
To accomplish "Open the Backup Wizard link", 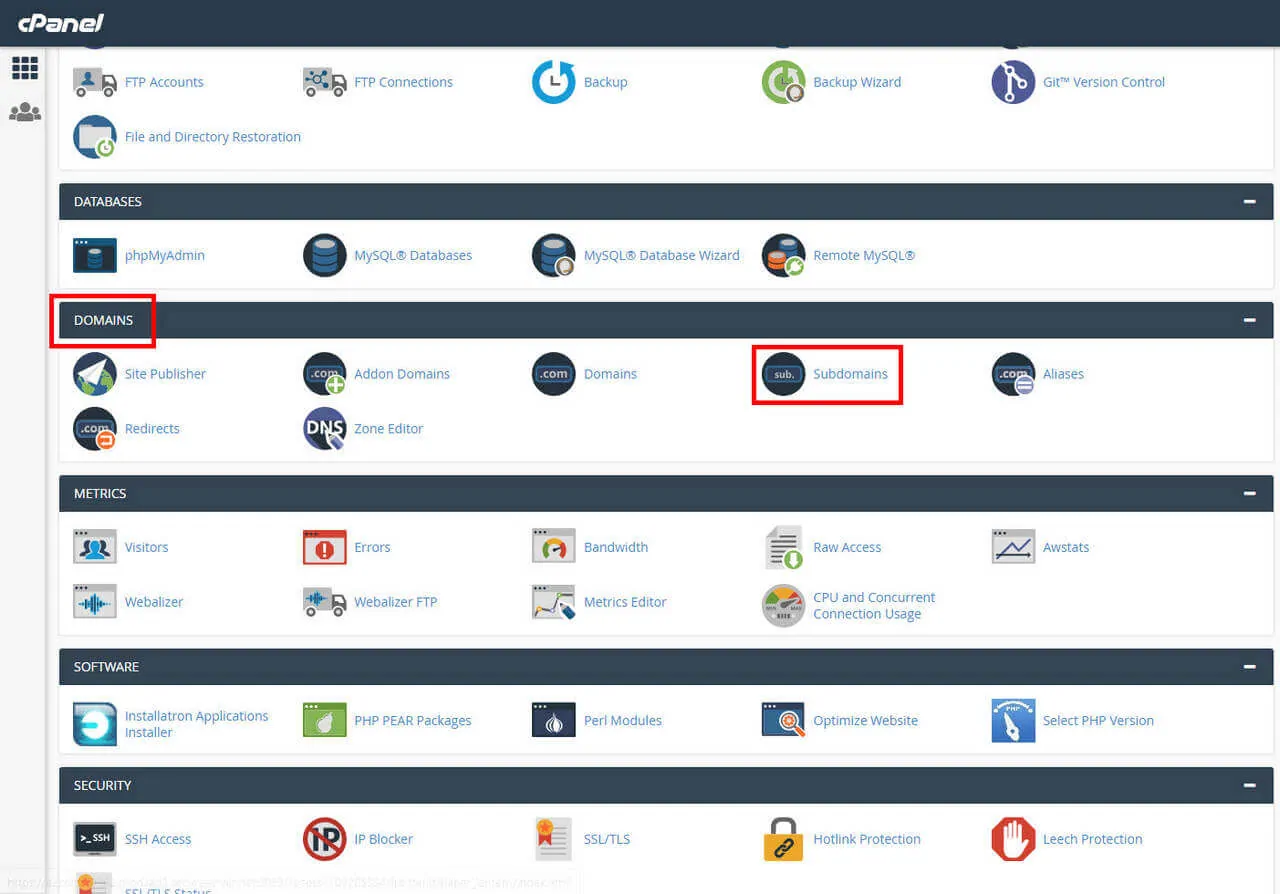I will [x=857, y=82].
